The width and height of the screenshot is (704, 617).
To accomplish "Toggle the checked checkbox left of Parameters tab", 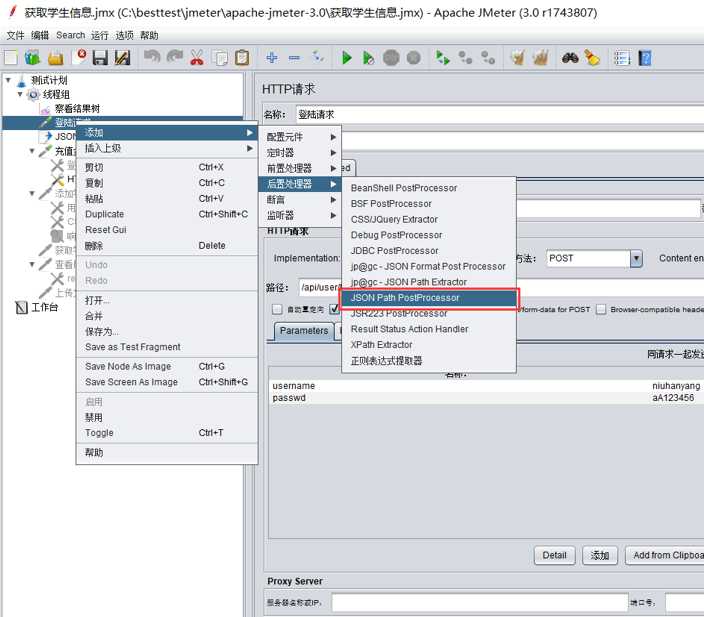I will click(x=334, y=309).
